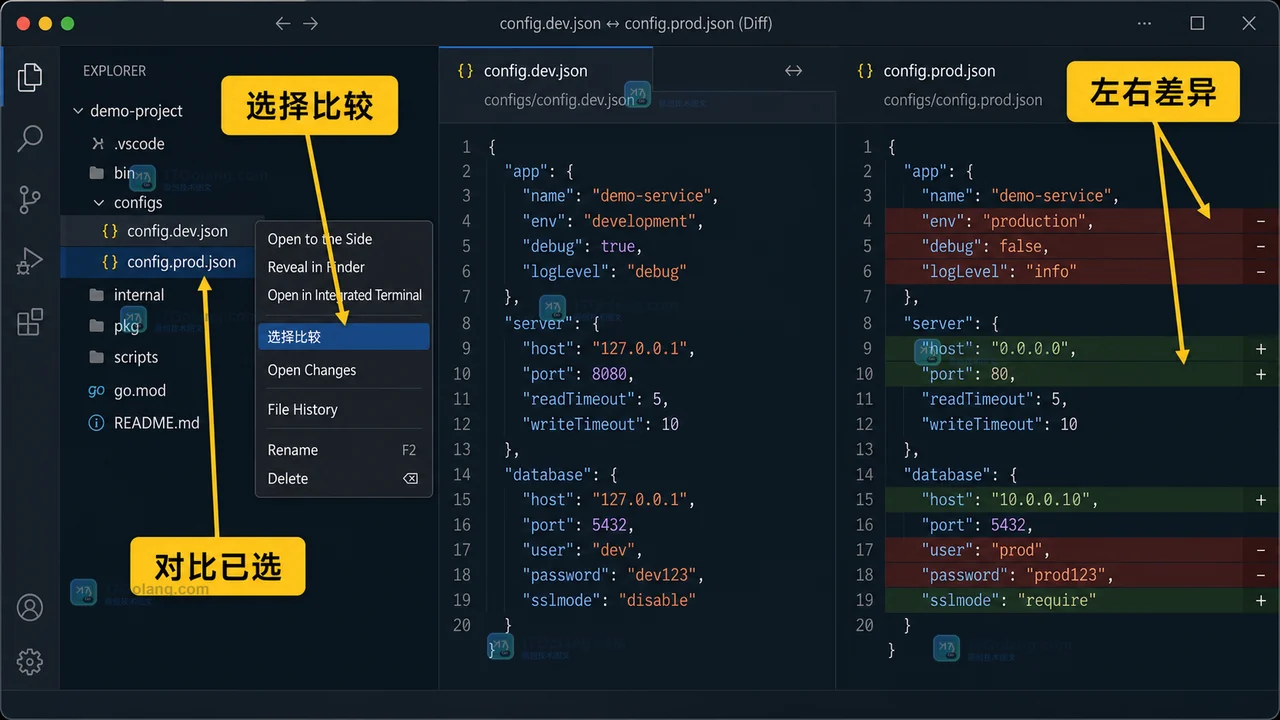Click line number 8 in the left editor

(466, 323)
